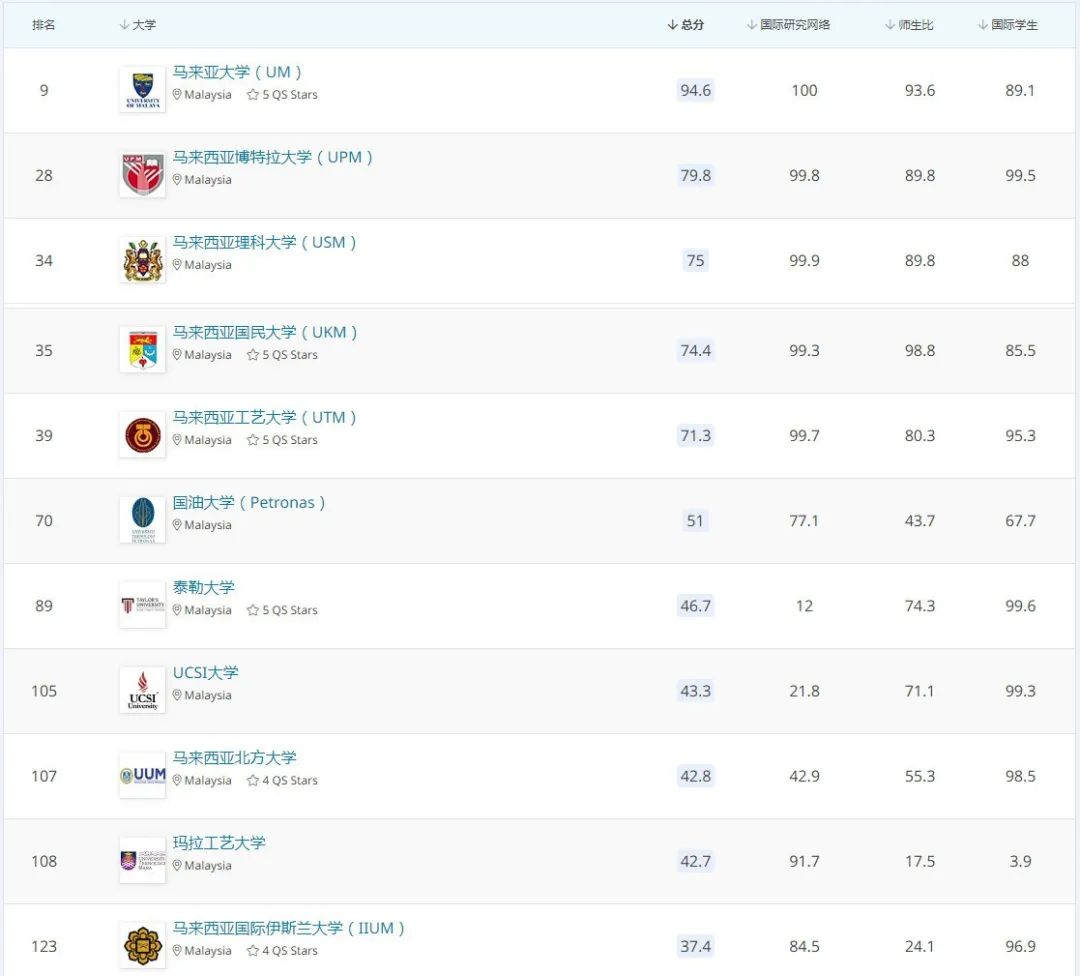Sort by 师生比 column
Image resolution: width=1080 pixels, height=976 pixels.
(x=909, y=25)
